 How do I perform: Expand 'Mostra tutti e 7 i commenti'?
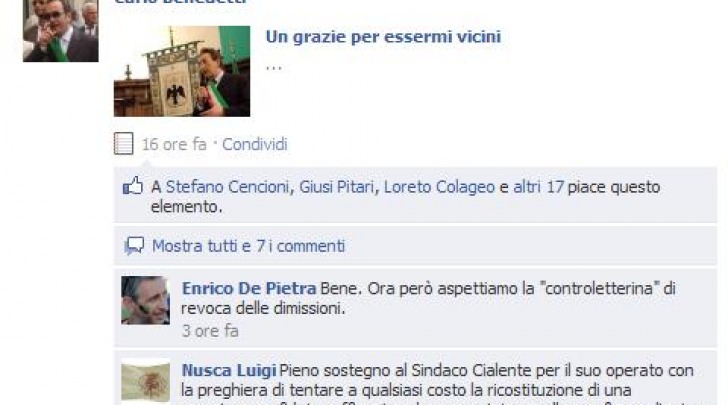pos(248,246)
